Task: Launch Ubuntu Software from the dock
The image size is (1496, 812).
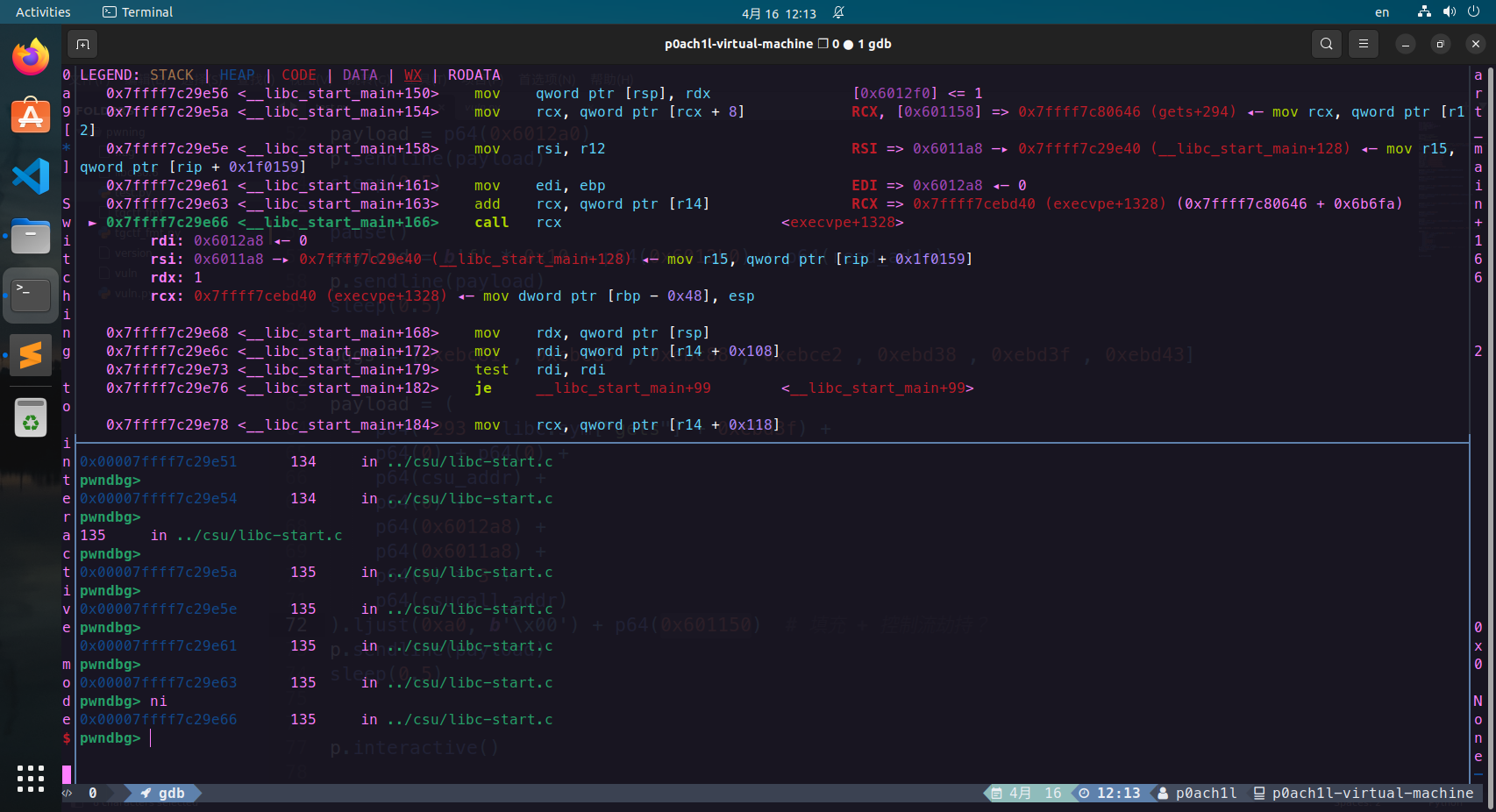Action: click(x=31, y=116)
